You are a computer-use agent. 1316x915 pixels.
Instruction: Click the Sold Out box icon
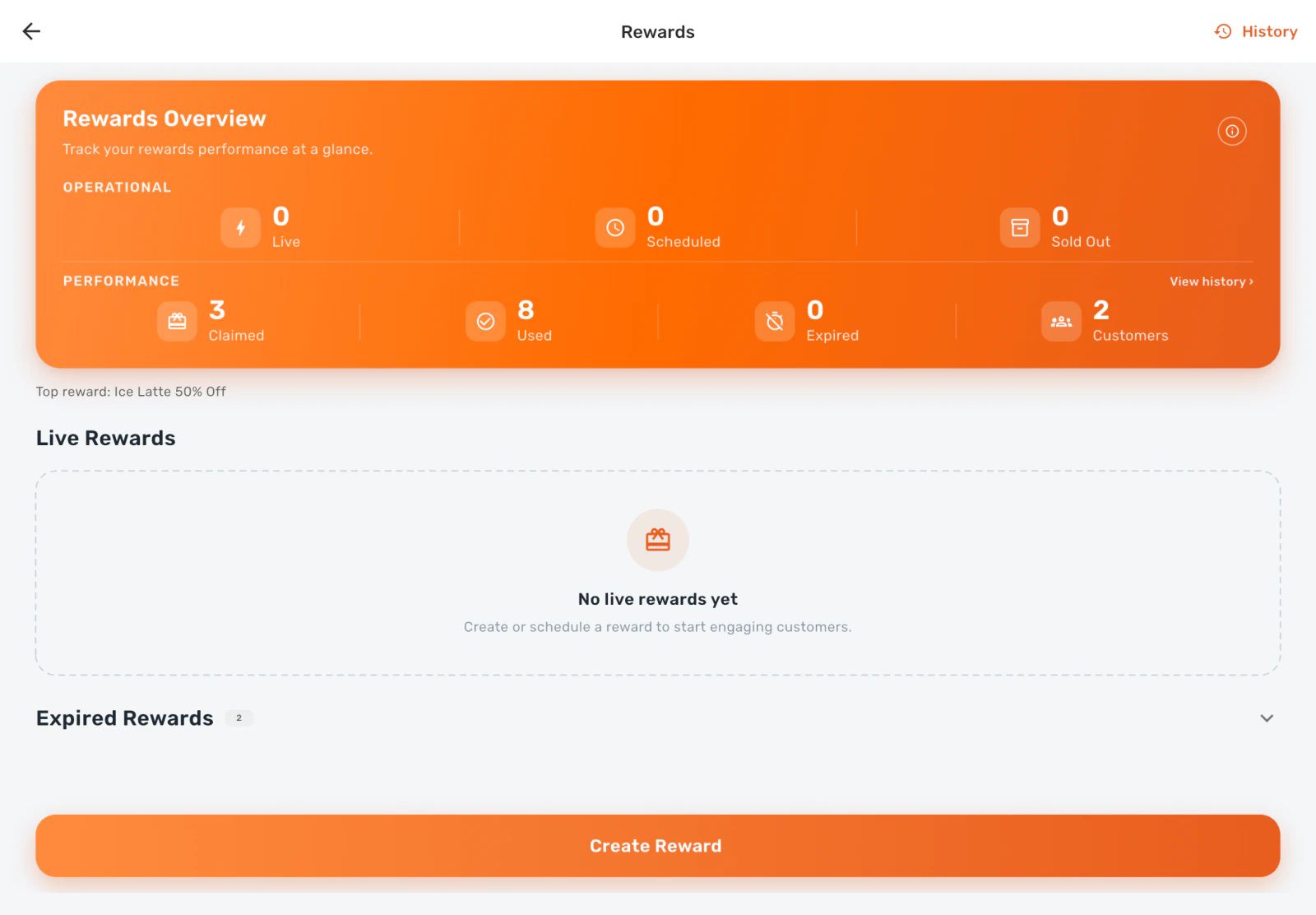point(1020,228)
